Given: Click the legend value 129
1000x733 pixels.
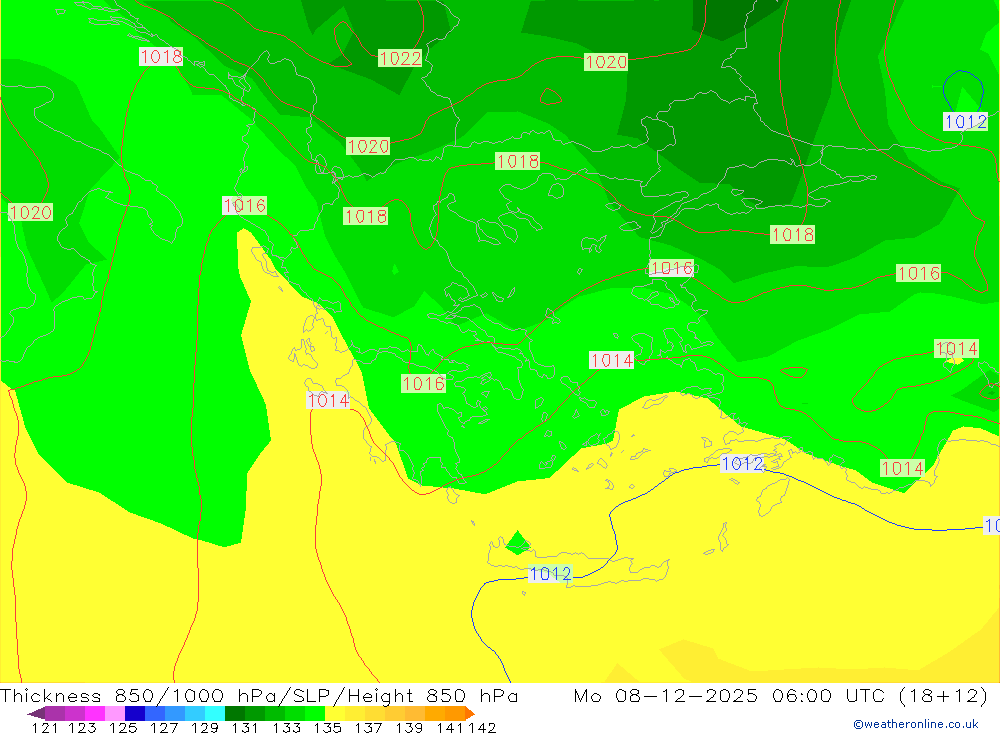Looking at the screenshot, I should [205, 728].
